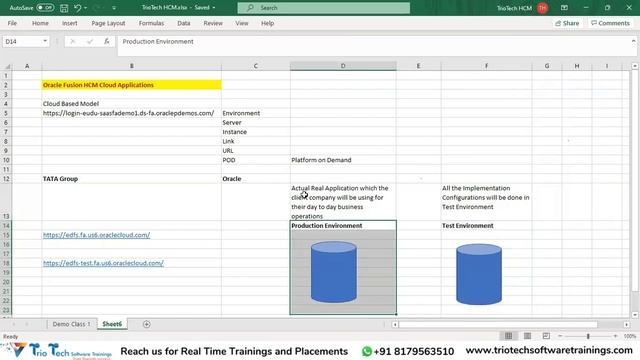Open Customize Quick Access Toolbar dropdown

(x=114, y=8)
